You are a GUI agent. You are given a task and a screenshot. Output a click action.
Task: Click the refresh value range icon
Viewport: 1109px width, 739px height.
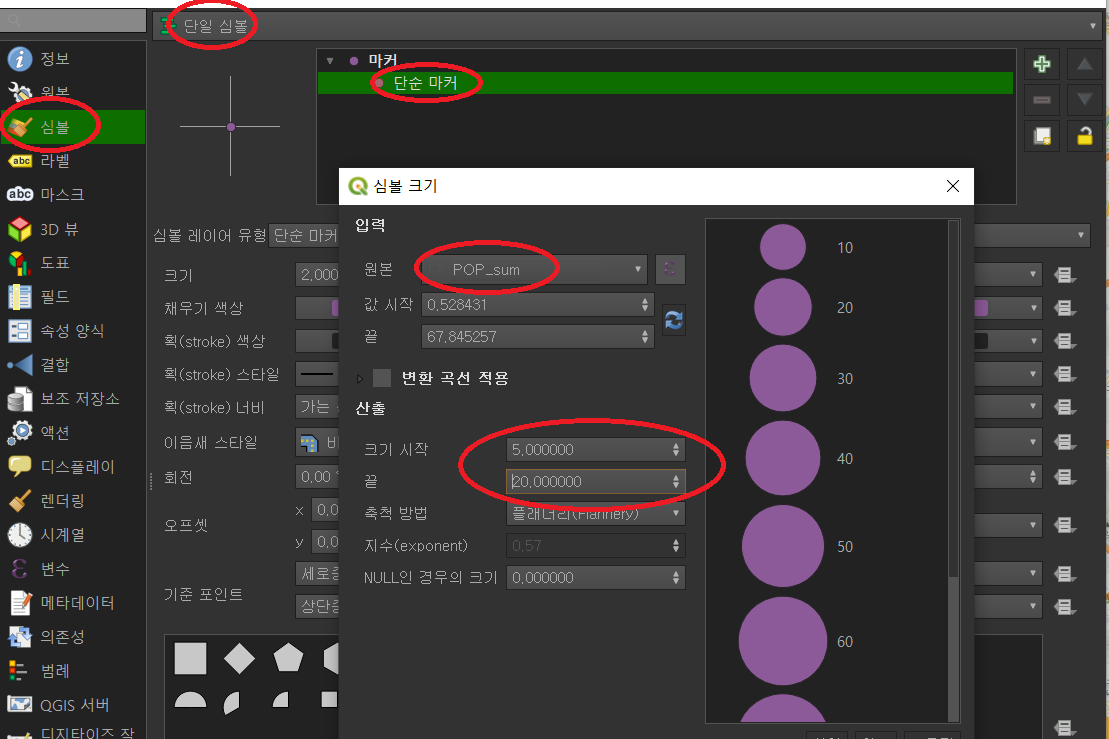click(x=674, y=320)
